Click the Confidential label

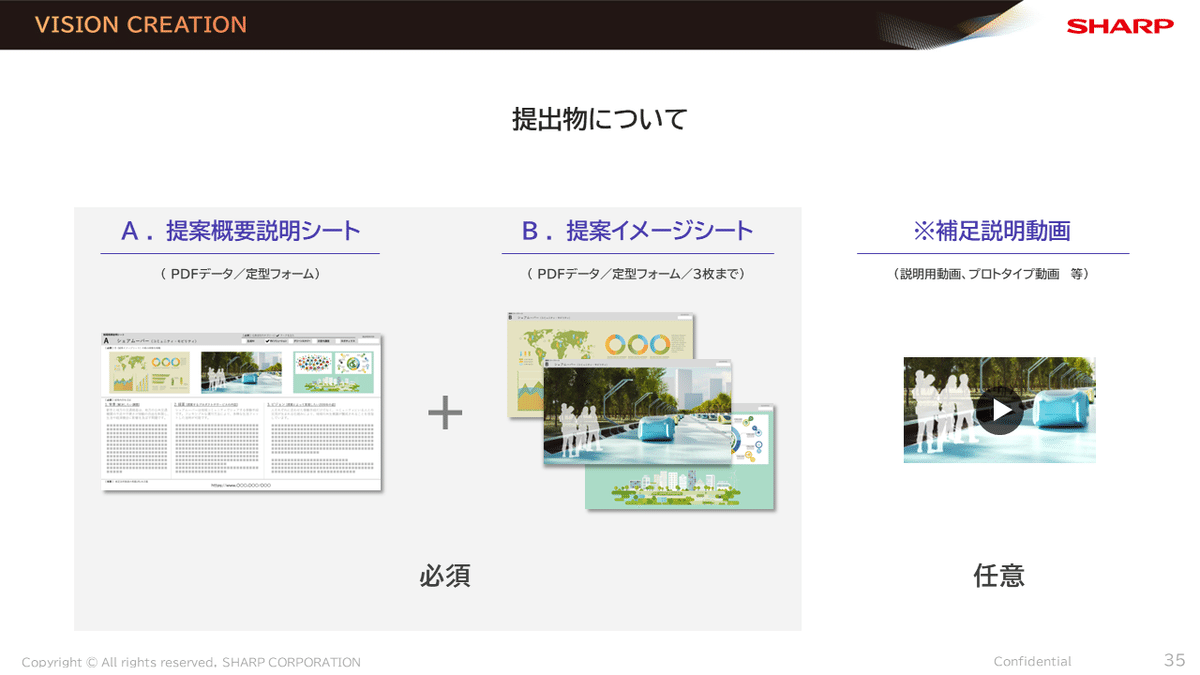point(1031,661)
